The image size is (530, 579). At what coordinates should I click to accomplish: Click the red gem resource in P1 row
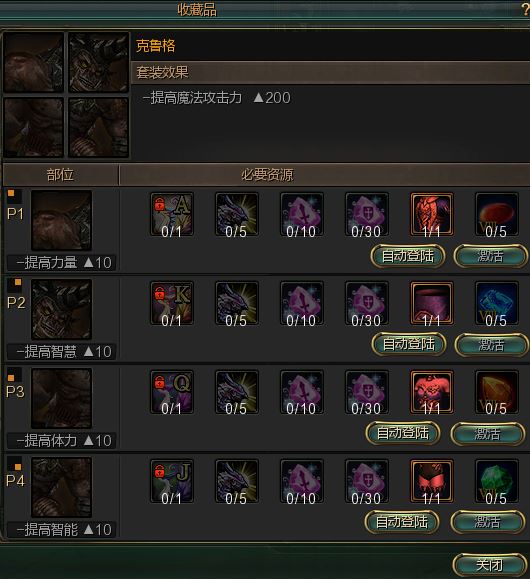(497, 214)
